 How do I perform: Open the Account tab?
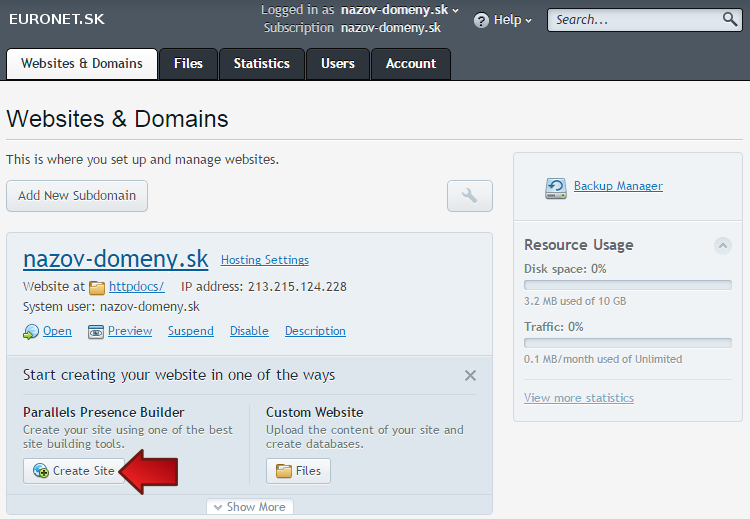[x=411, y=64]
